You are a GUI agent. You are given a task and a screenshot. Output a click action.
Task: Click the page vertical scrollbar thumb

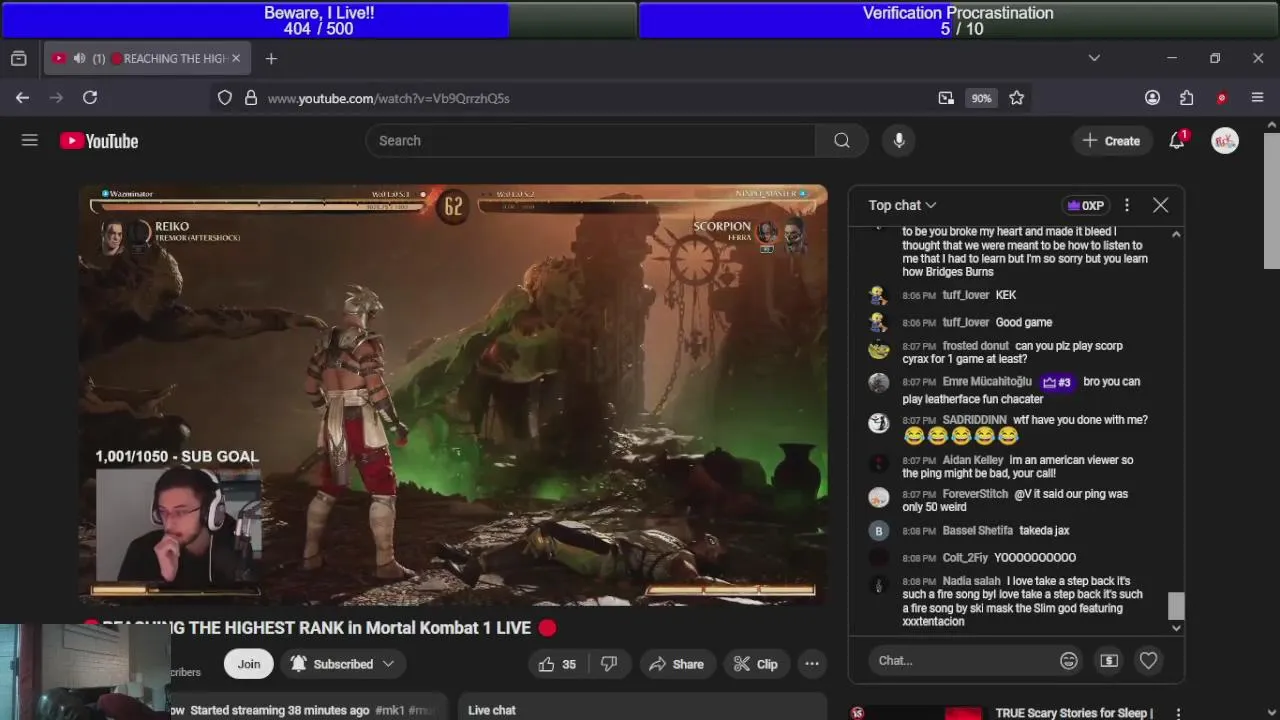1272,202
